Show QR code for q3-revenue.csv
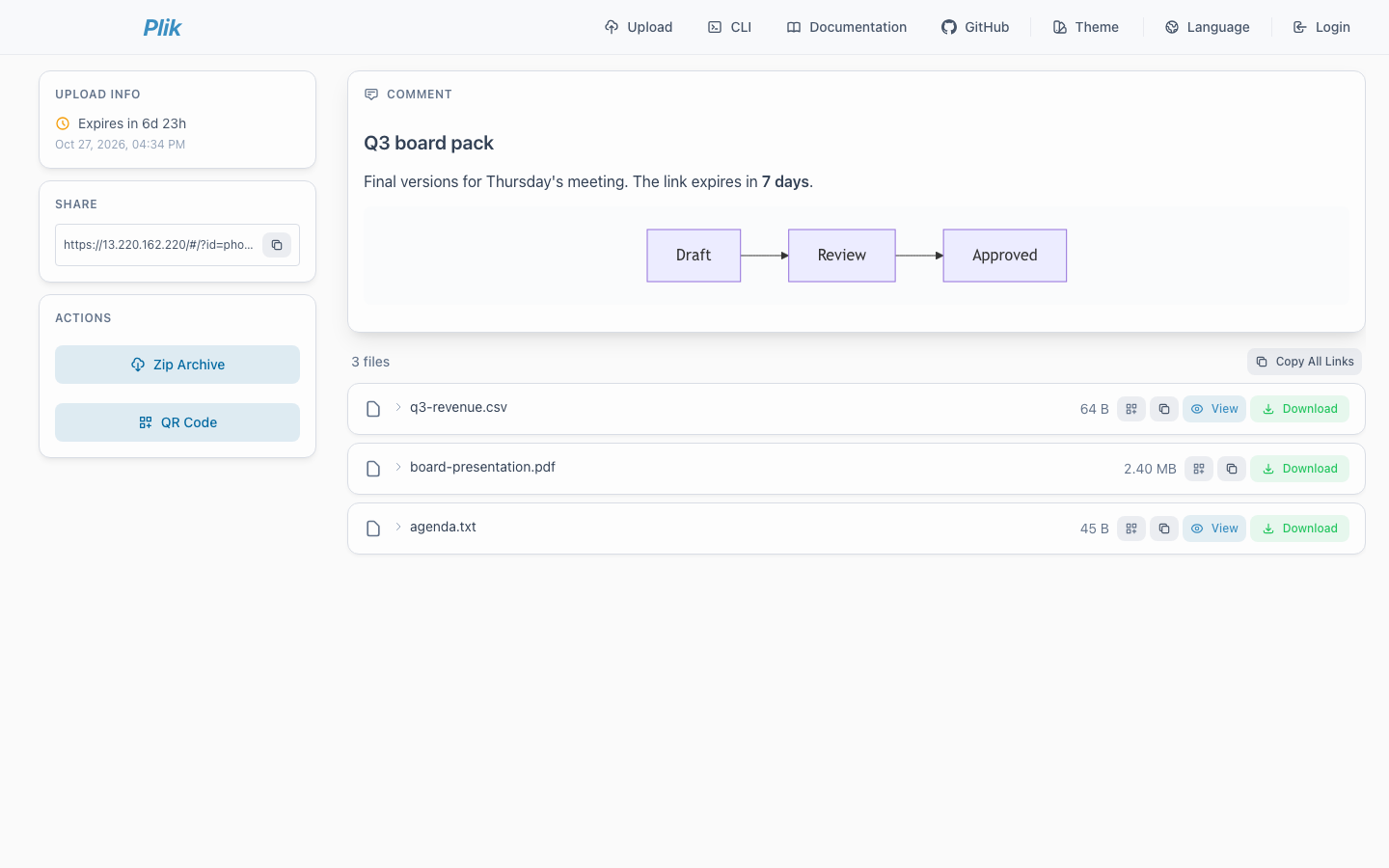The width and height of the screenshot is (1389, 868). [1131, 409]
